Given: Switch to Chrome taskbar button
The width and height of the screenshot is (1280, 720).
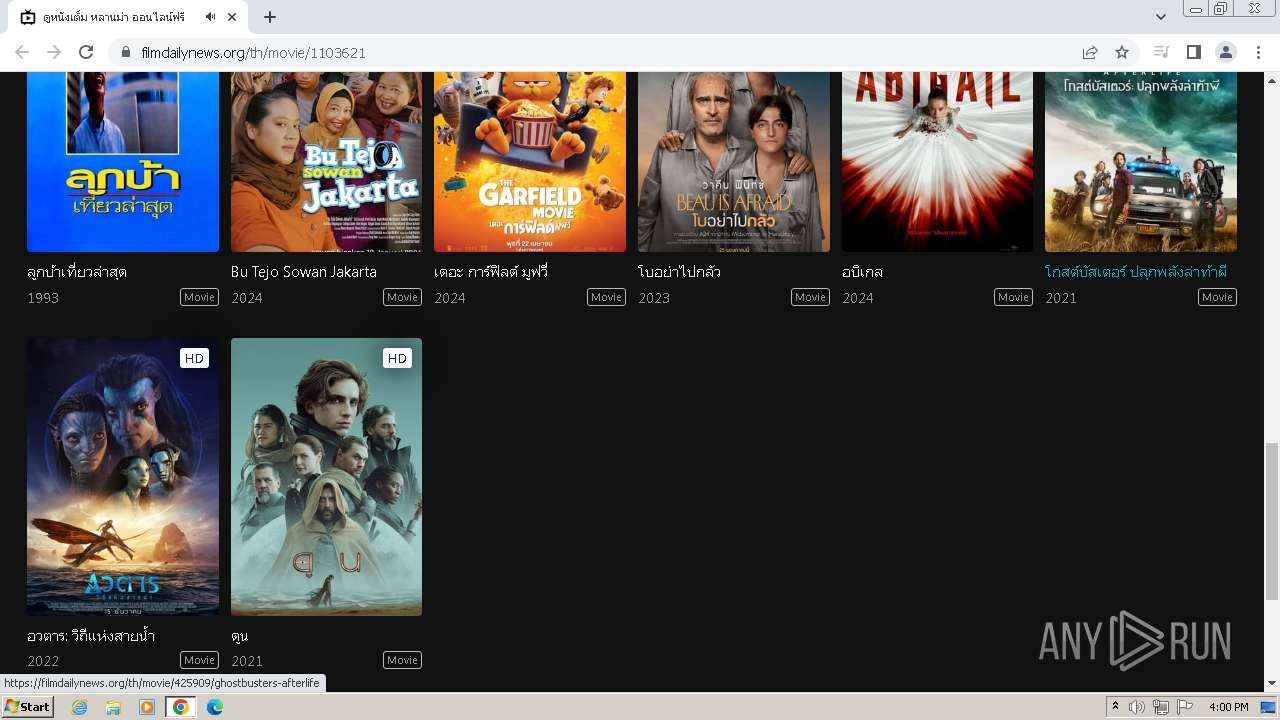Looking at the screenshot, I should 180,707.
